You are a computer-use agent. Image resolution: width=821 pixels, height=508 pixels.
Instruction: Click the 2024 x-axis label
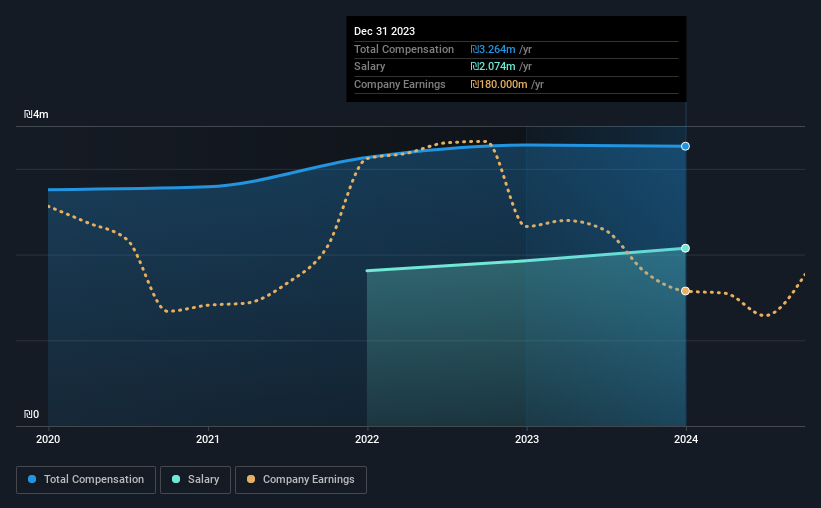[686, 439]
